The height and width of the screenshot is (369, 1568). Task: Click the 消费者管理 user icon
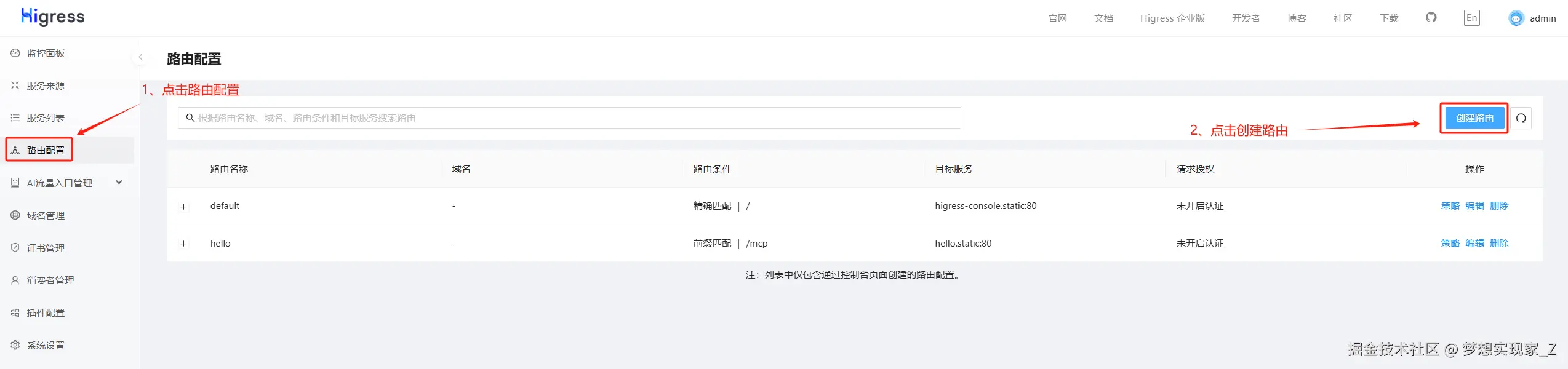coord(15,280)
